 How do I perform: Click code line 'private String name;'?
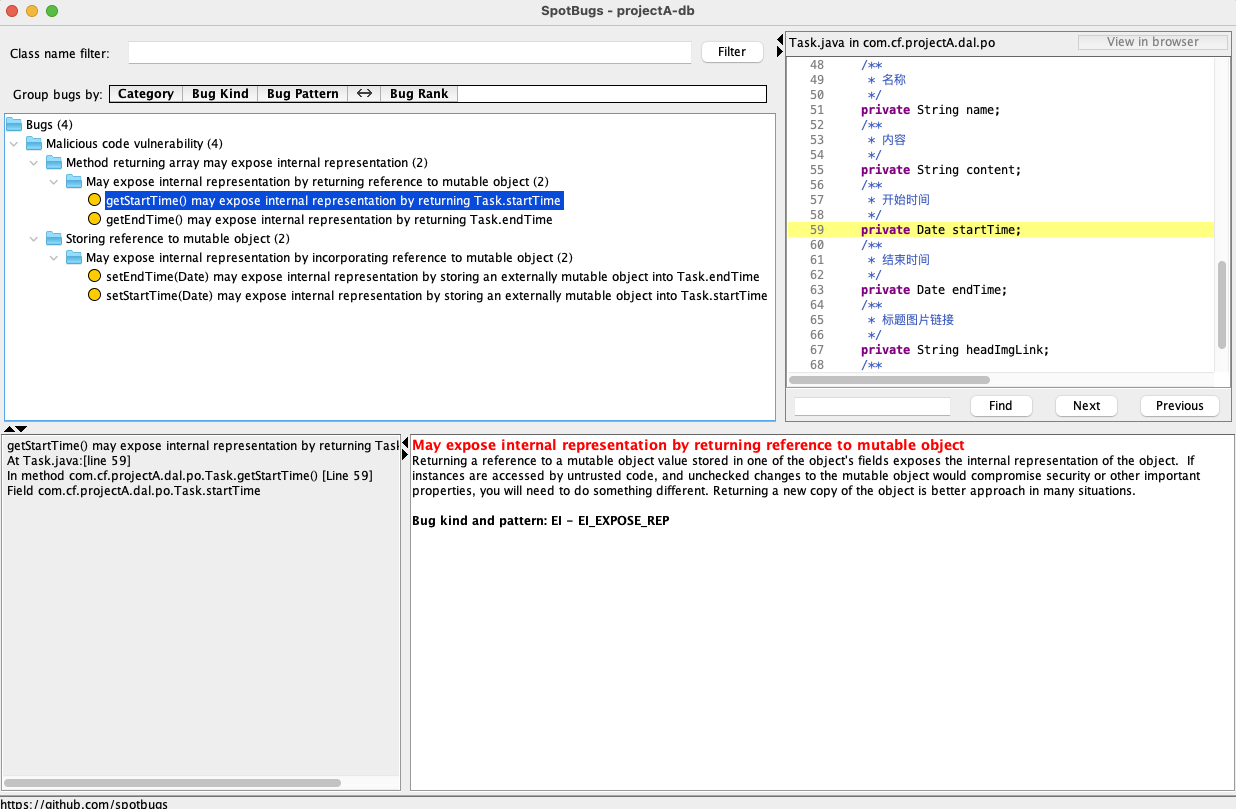(930, 110)
